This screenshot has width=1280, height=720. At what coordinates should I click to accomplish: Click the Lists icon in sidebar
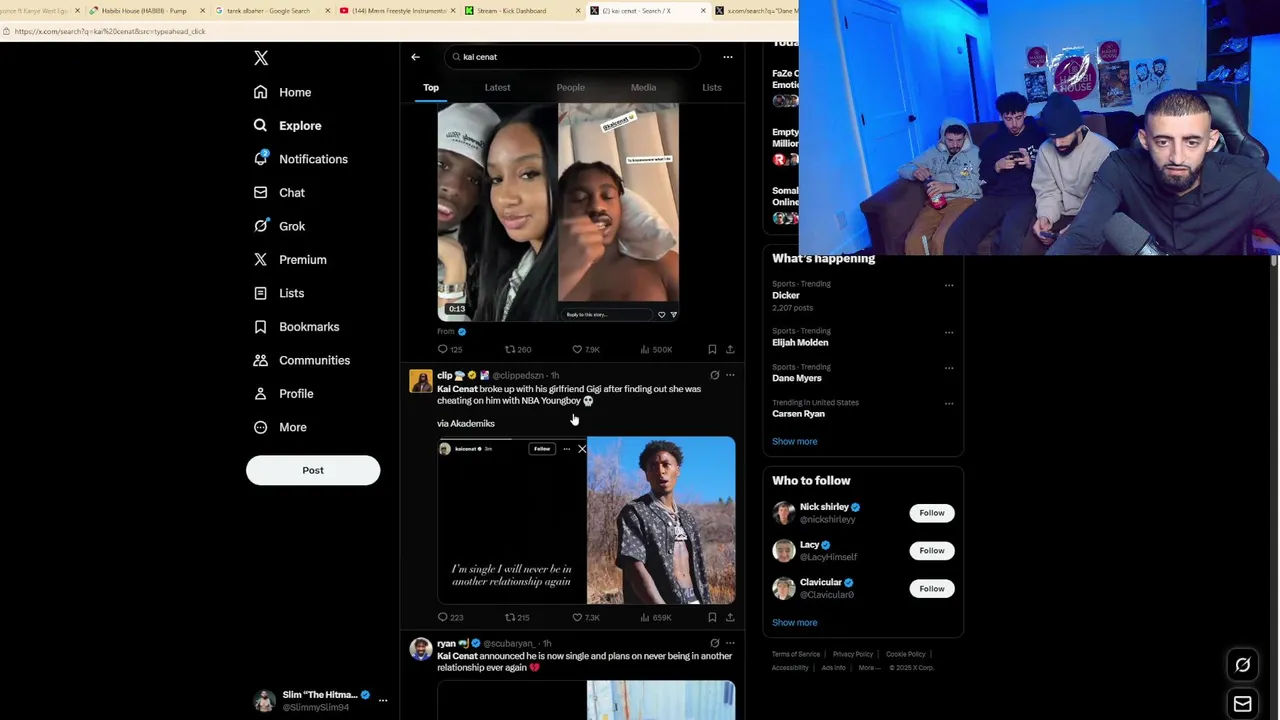pos(260,293)
